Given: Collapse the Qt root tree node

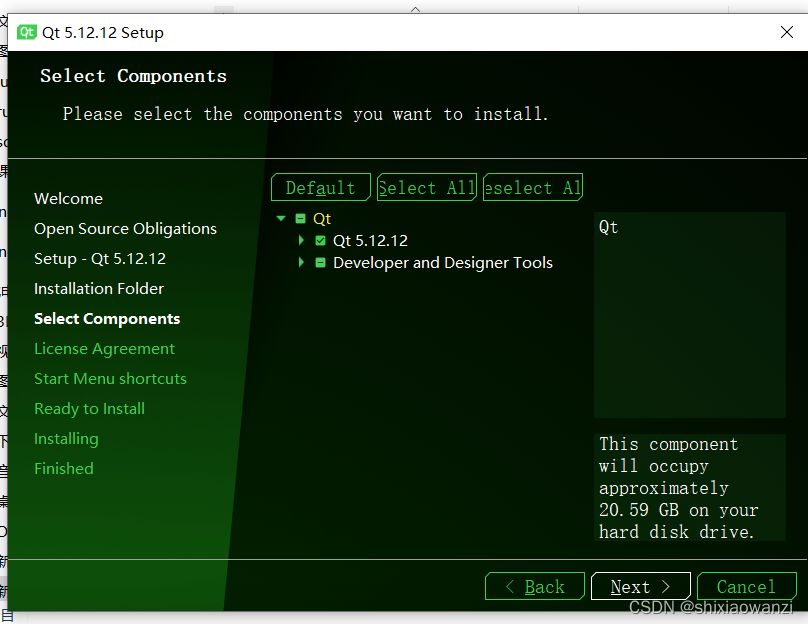Looking at the screenshot, I should pyautogui.click(x=281, y=218).
